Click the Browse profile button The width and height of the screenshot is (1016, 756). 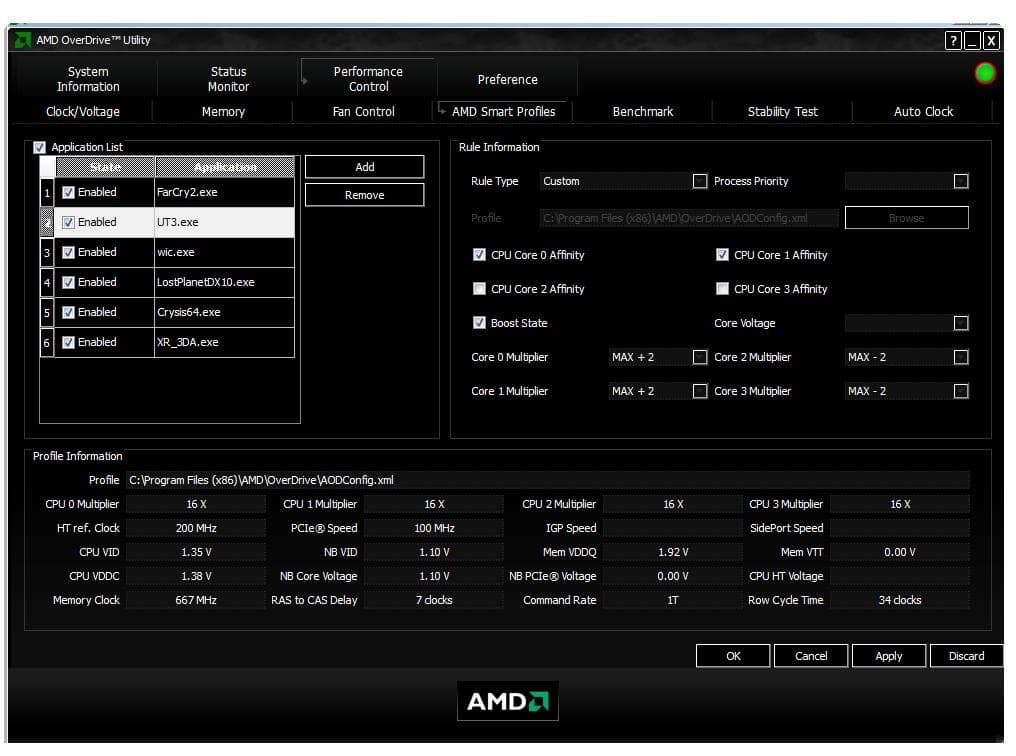(906, 218)
